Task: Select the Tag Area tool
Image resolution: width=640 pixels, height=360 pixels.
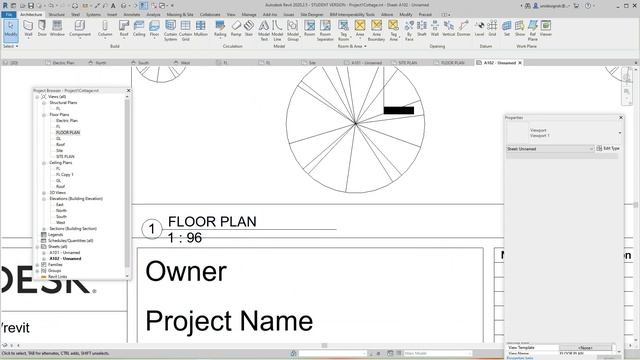Action: tap(393, 31)
